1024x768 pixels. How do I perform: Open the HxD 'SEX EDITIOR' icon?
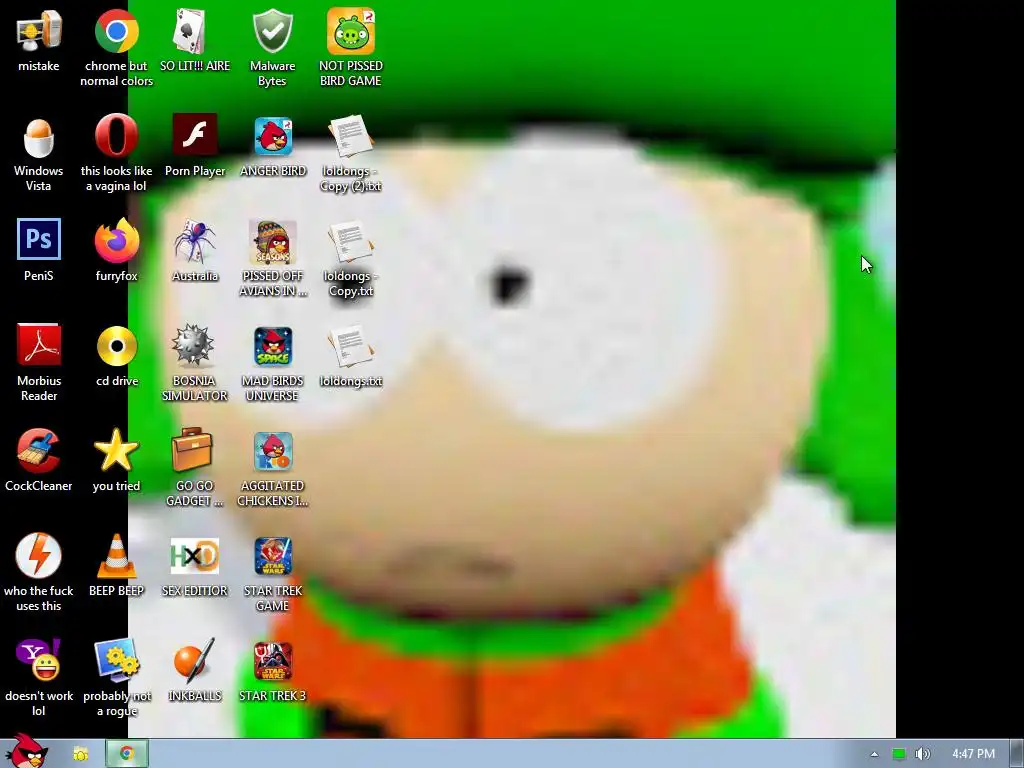[195, 556]
